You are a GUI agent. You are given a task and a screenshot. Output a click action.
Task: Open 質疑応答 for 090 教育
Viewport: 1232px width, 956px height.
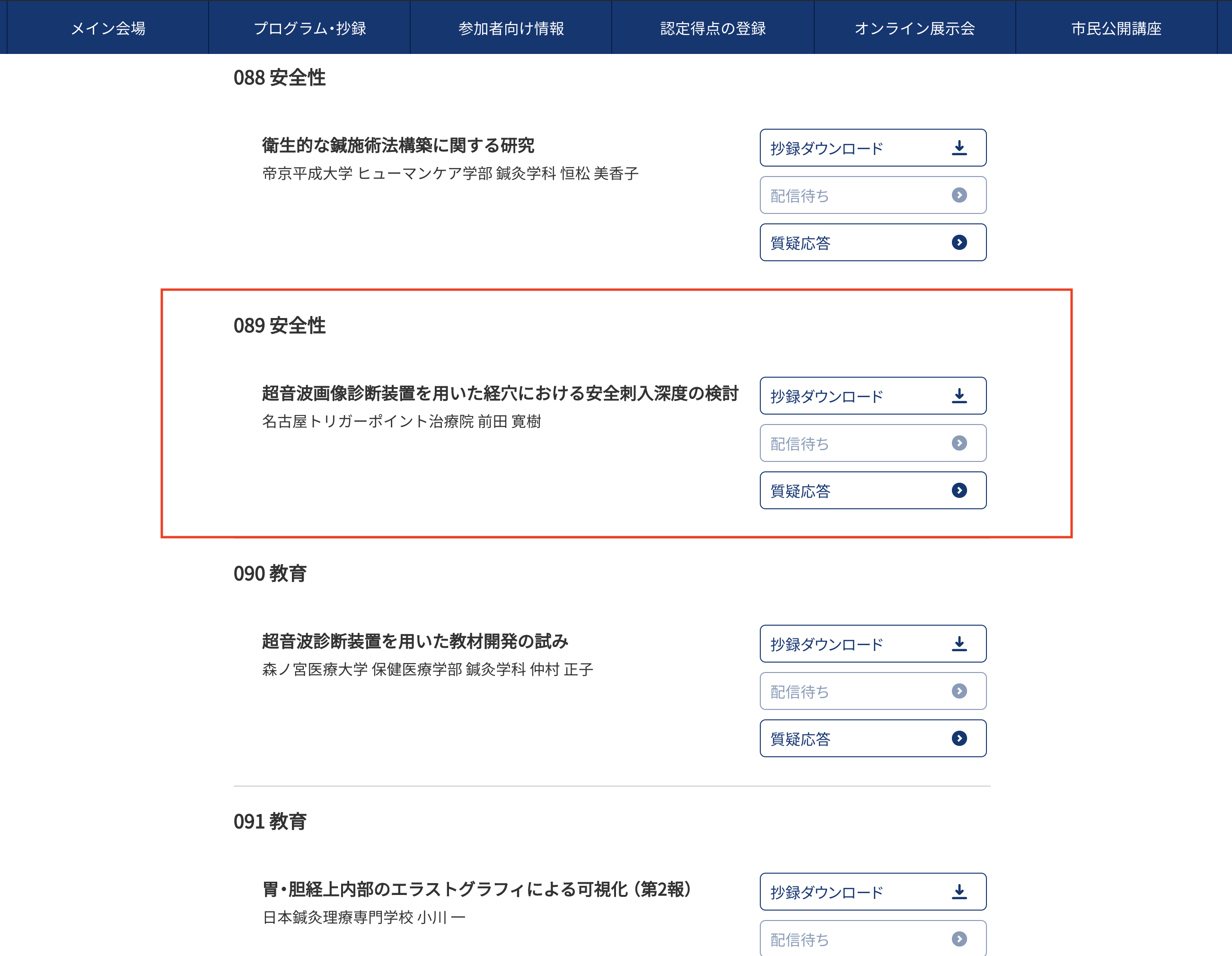point(872,739)
